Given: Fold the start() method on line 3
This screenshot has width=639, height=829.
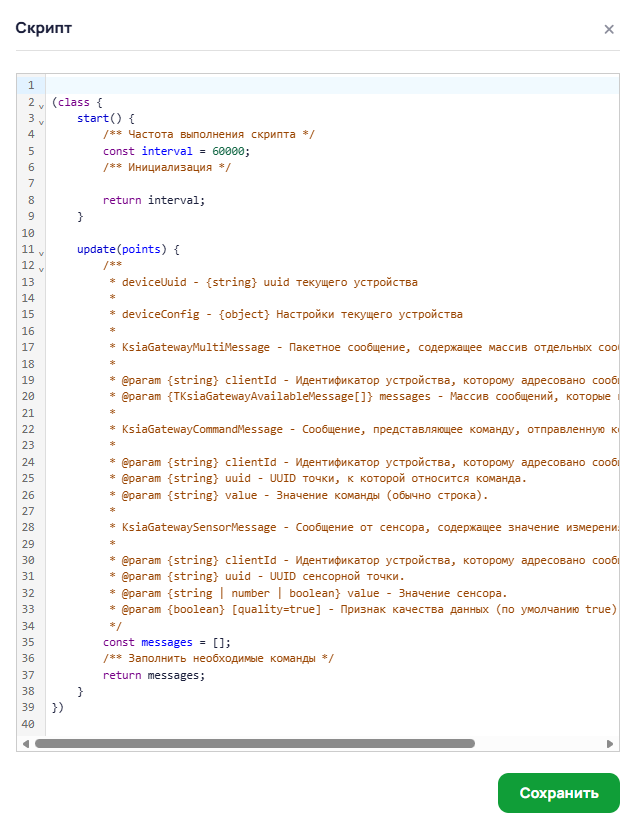Looking at the screenshot, I should pos(41,120).
